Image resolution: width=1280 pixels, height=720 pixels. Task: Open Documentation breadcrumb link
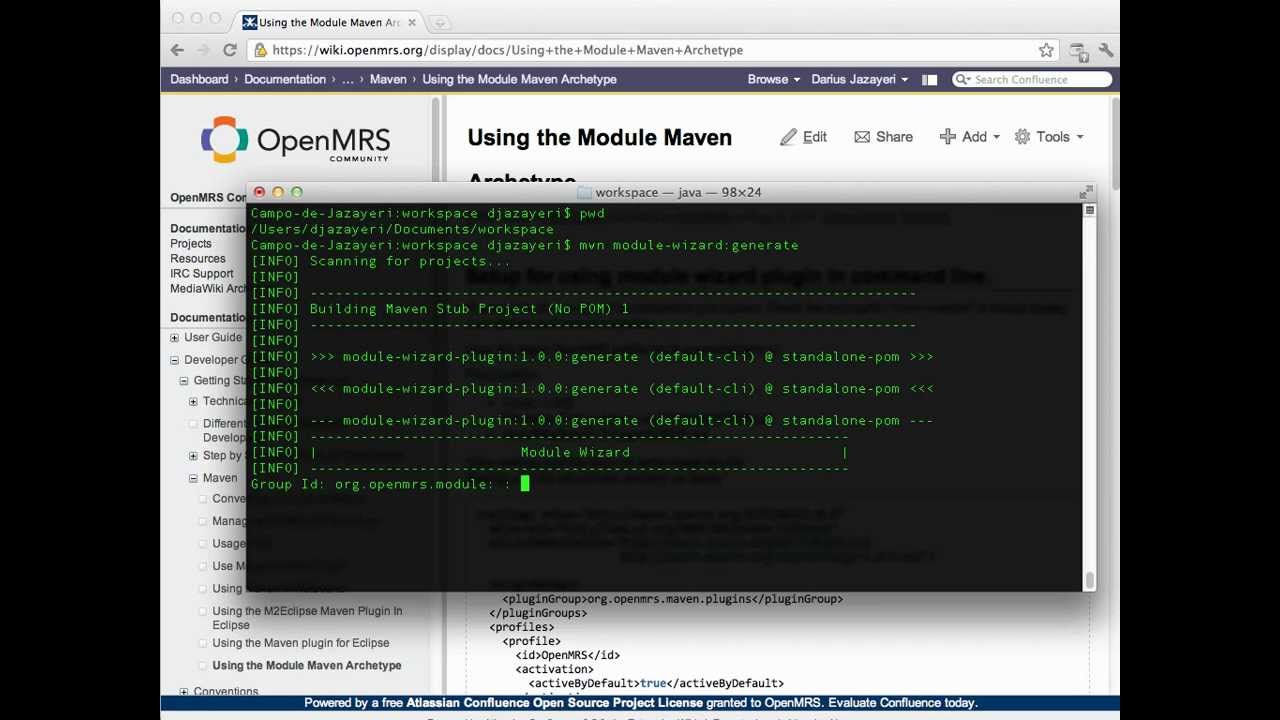(285, 79)
